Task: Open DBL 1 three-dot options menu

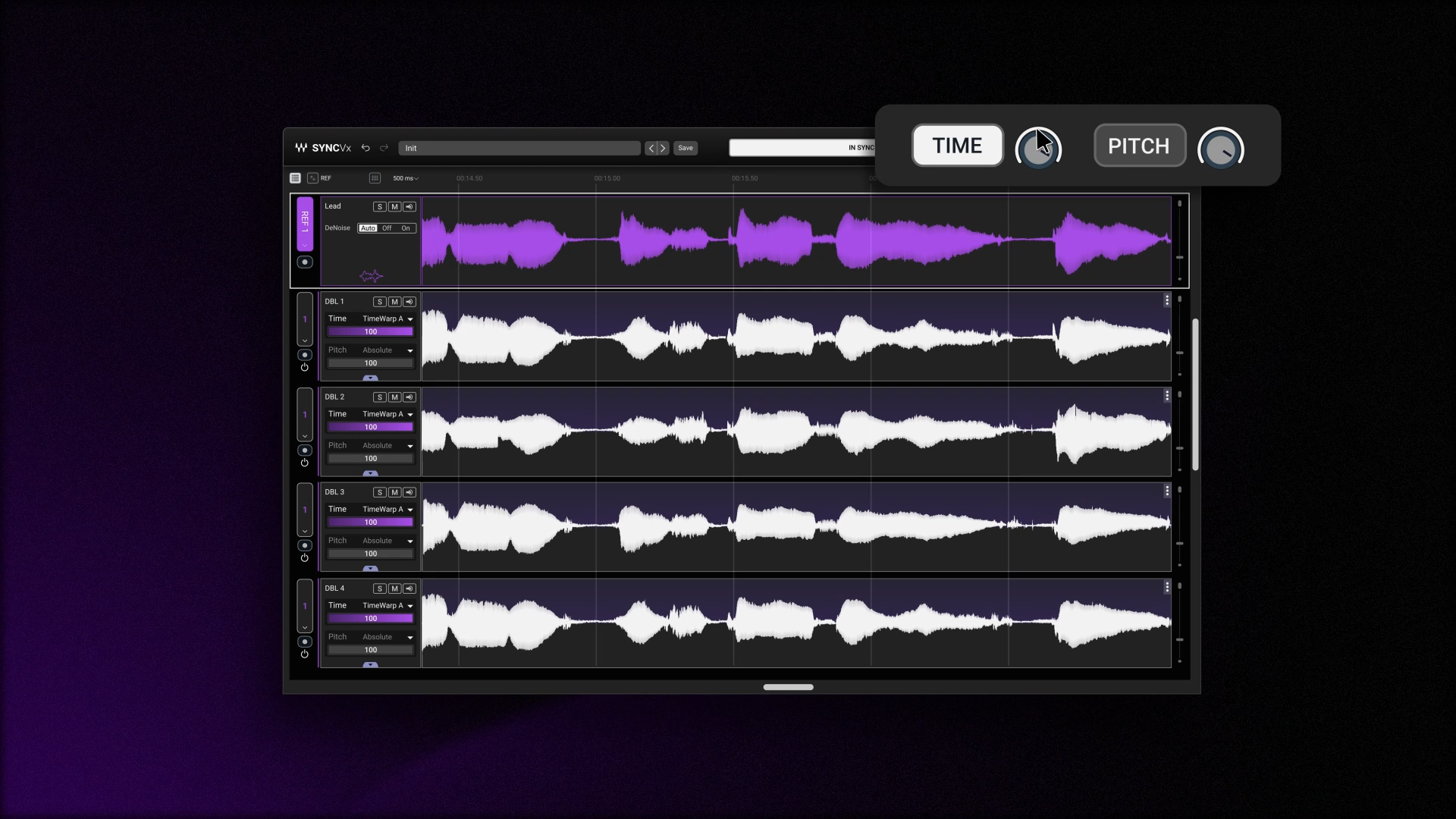Action: pyautogui.click(x=1167, y=300)
